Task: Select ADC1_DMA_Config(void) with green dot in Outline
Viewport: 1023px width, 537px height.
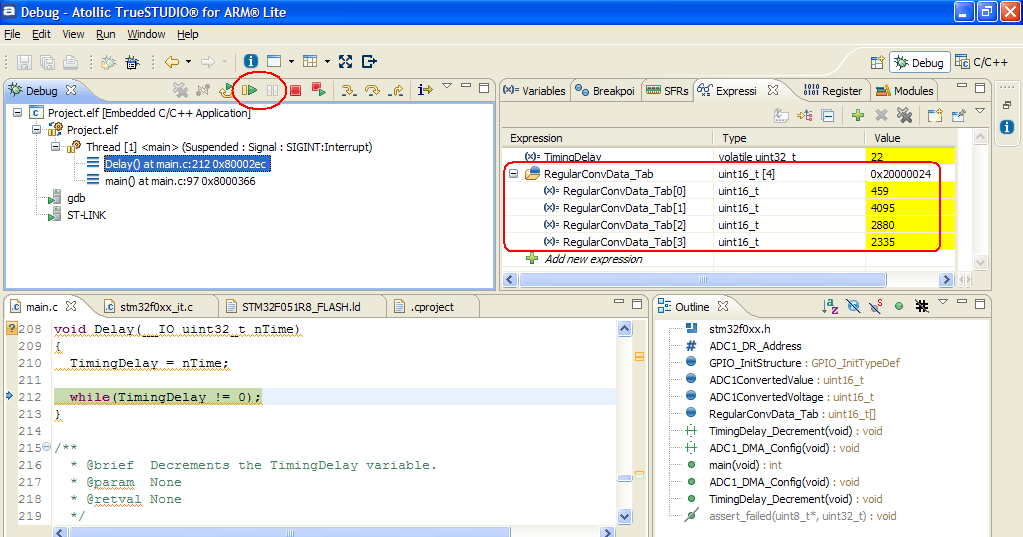Action: point(784,482)
